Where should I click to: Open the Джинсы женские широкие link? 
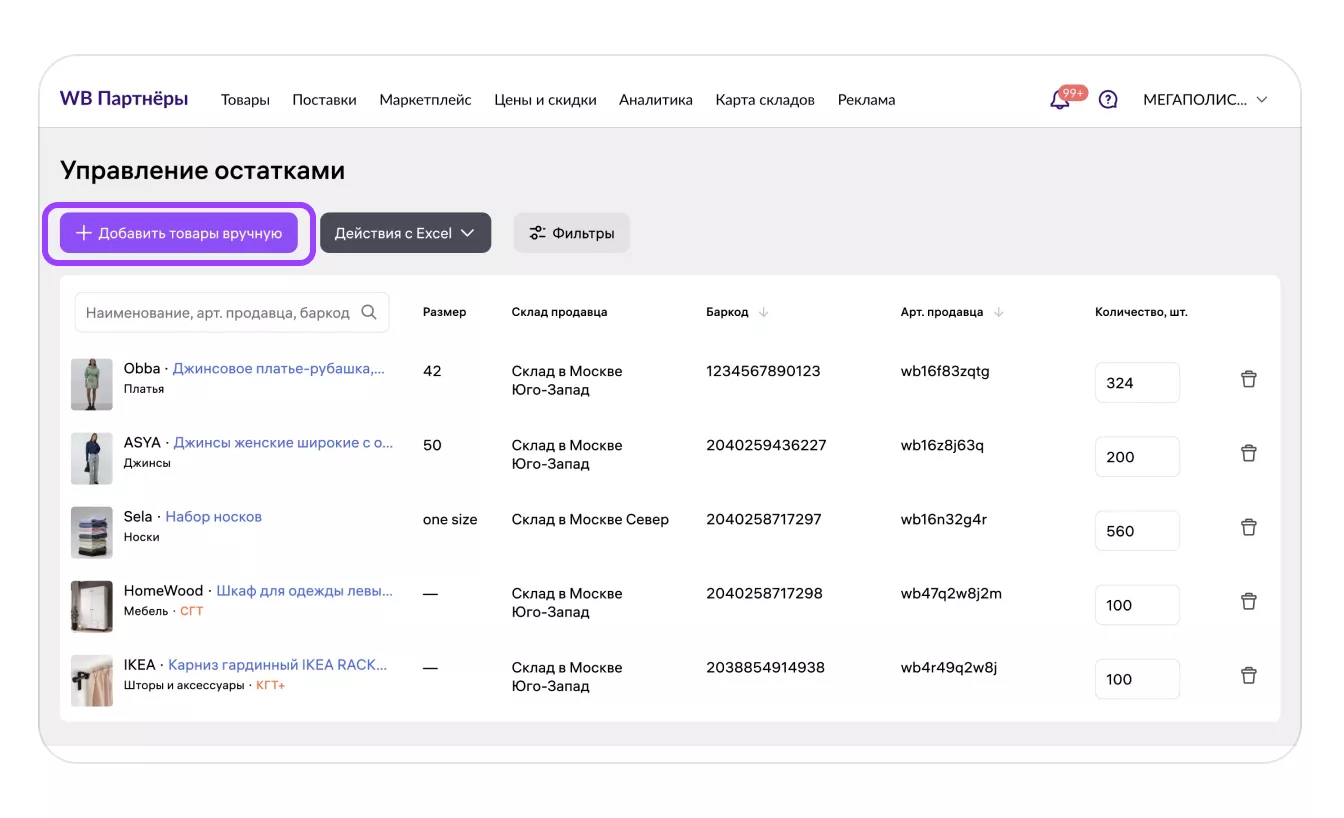284,442
